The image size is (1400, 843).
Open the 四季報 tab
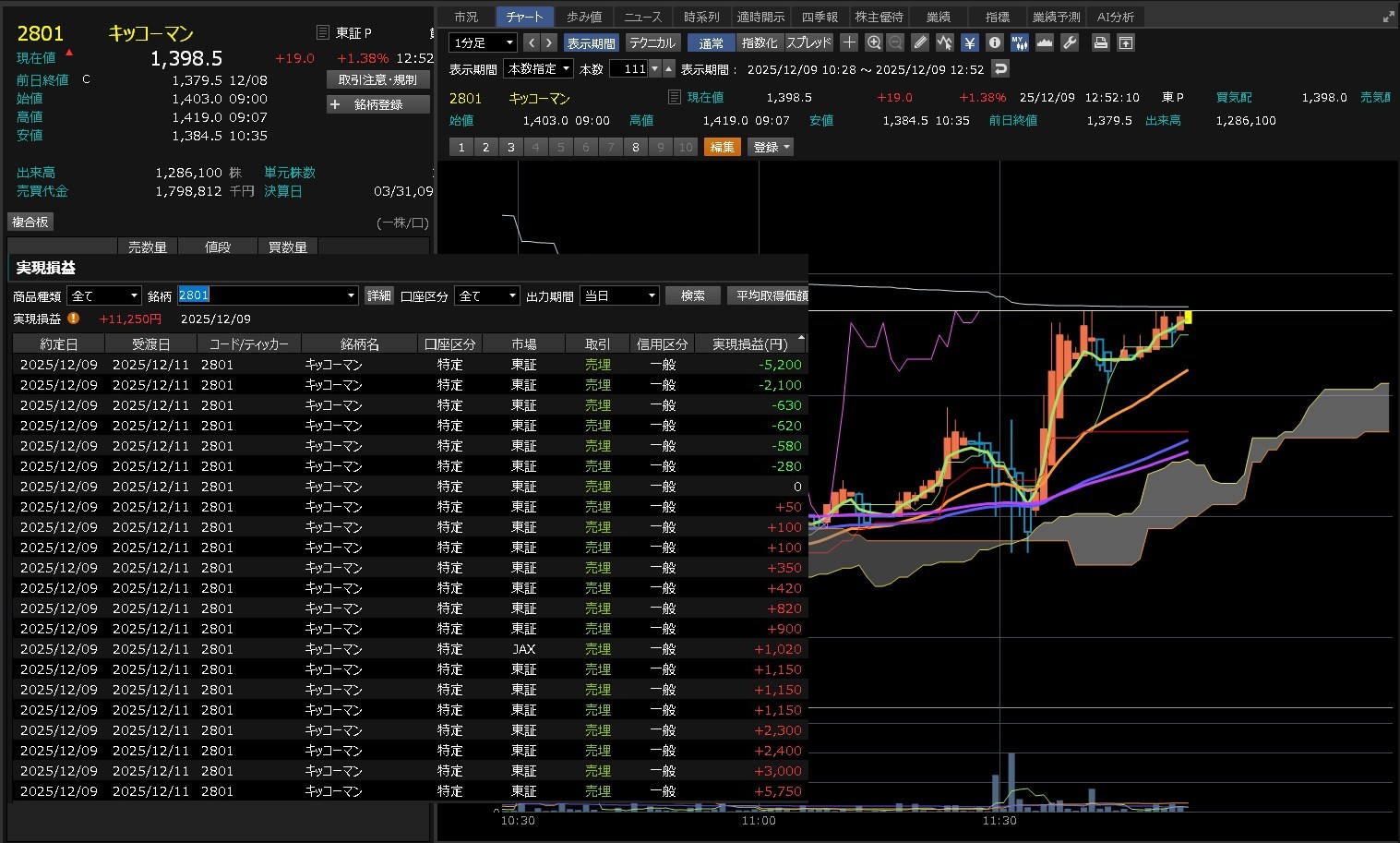[819, 17]
